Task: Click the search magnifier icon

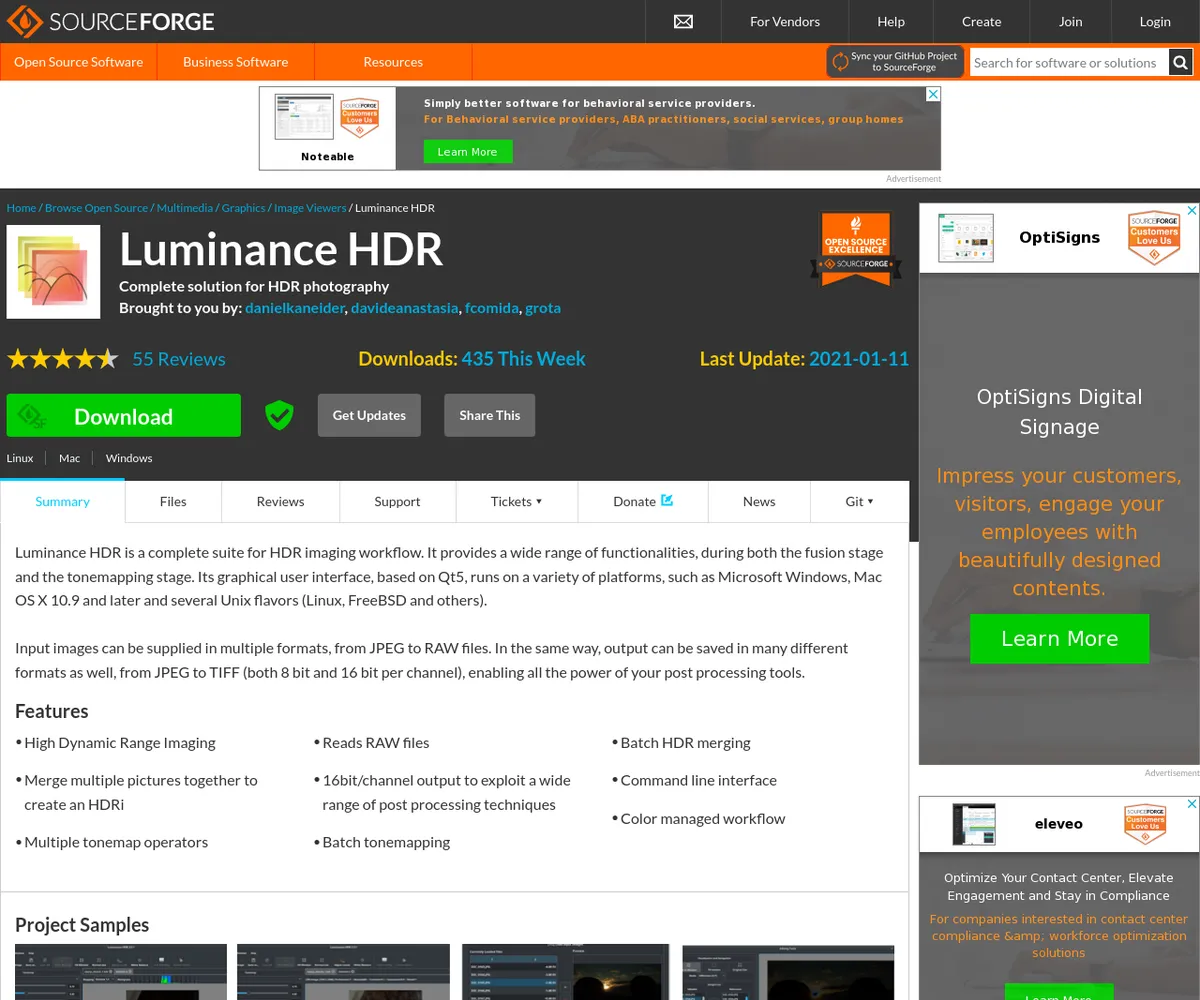Action: [x=1180, y=62]
